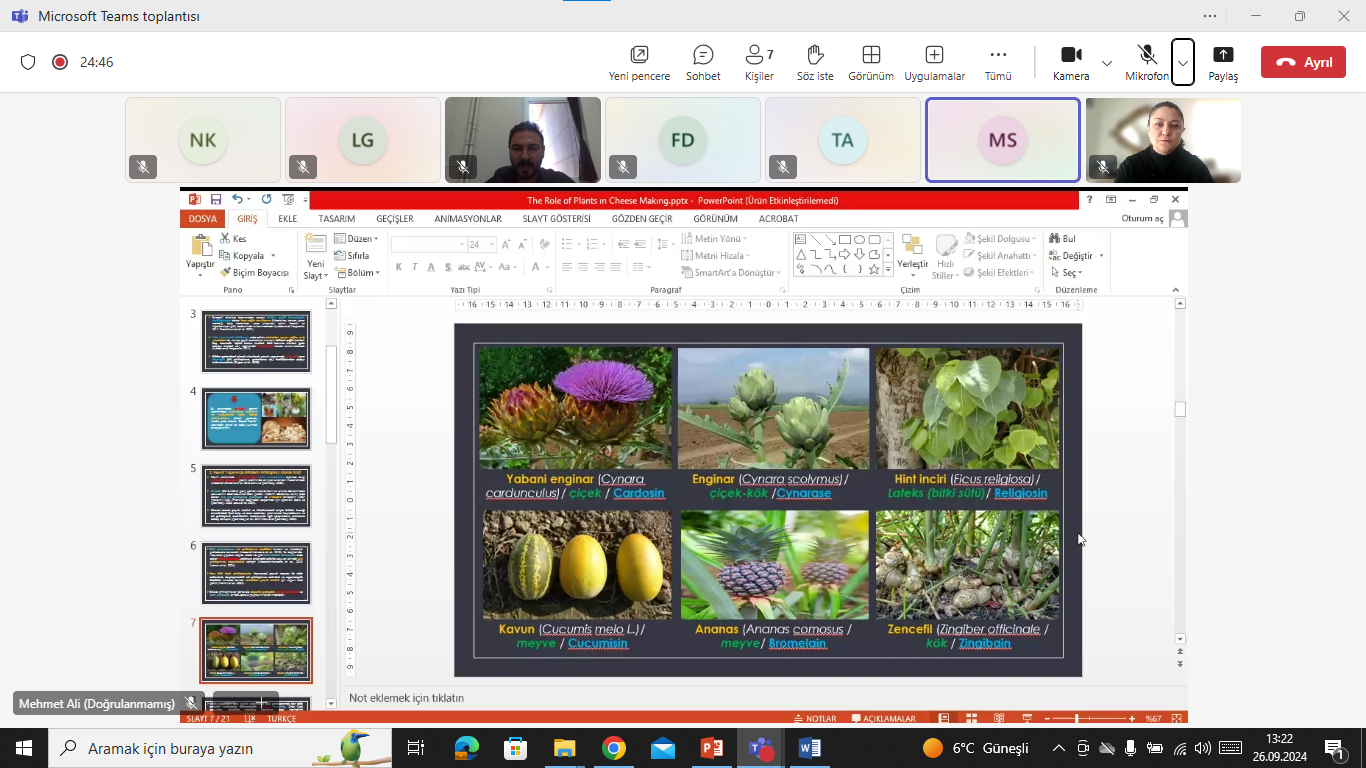The image size is (1366, 768).
Task: Open the Teams title bar ellipsis menu
Action: (1210, 16)
